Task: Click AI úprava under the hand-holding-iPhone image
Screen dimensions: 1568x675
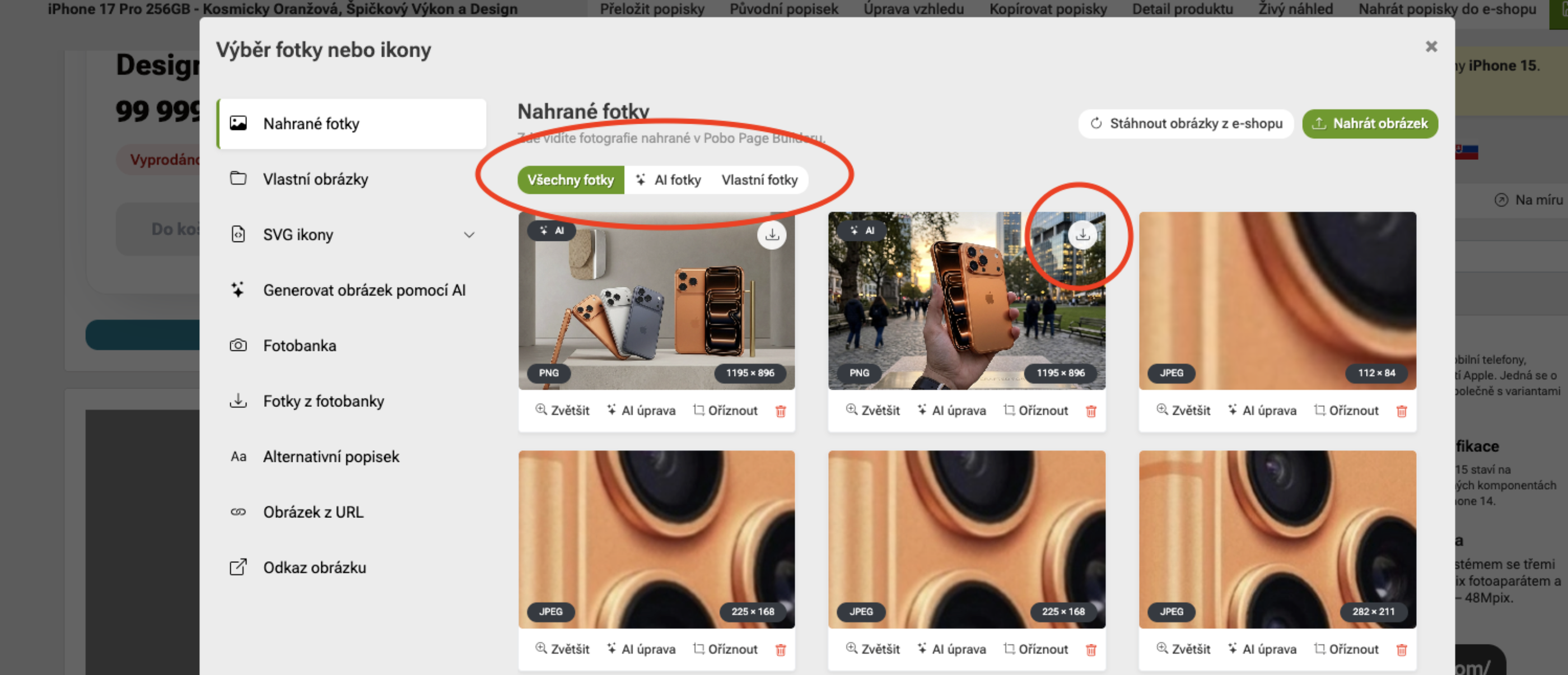Action: pyautogui.click(x=951, y=410)
